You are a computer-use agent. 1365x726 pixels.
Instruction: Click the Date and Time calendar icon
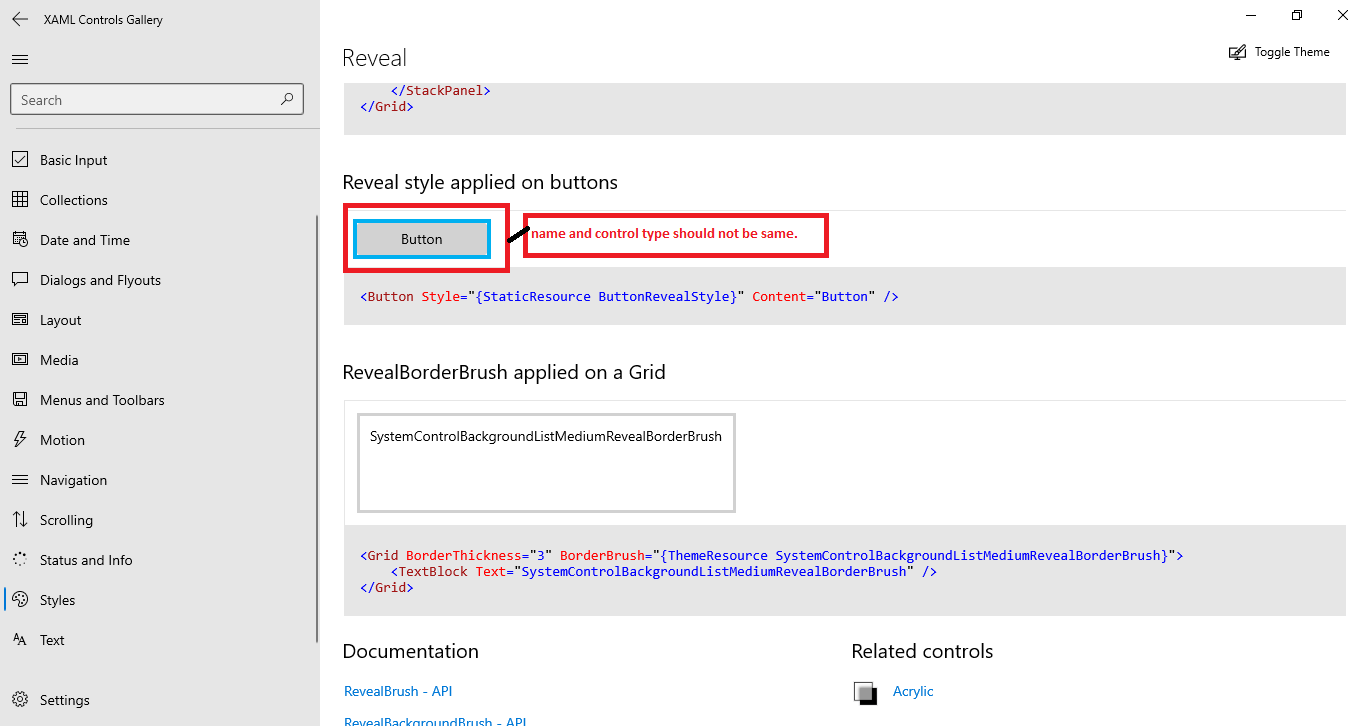point(20,239)
